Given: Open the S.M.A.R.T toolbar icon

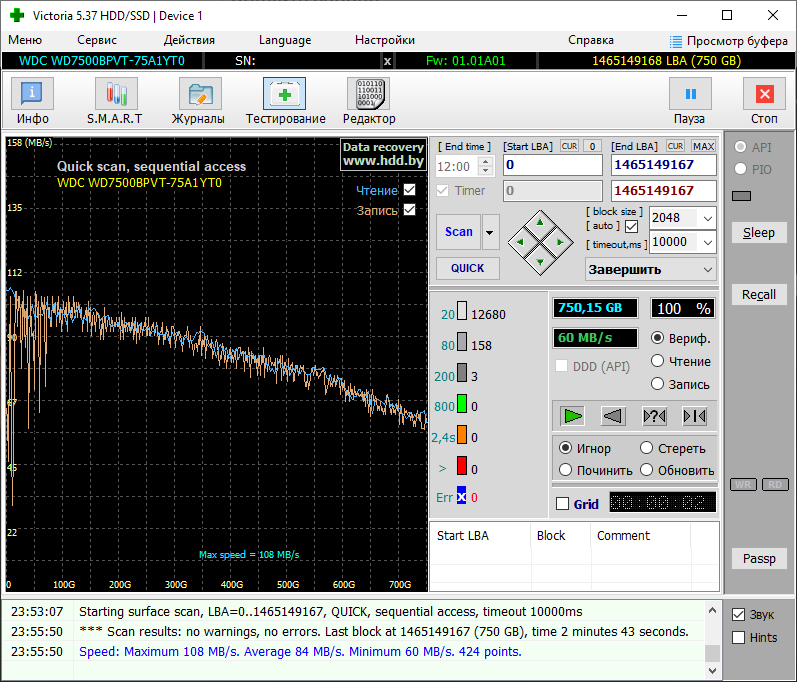Looking at the screenshot, I should click(115, 95).
